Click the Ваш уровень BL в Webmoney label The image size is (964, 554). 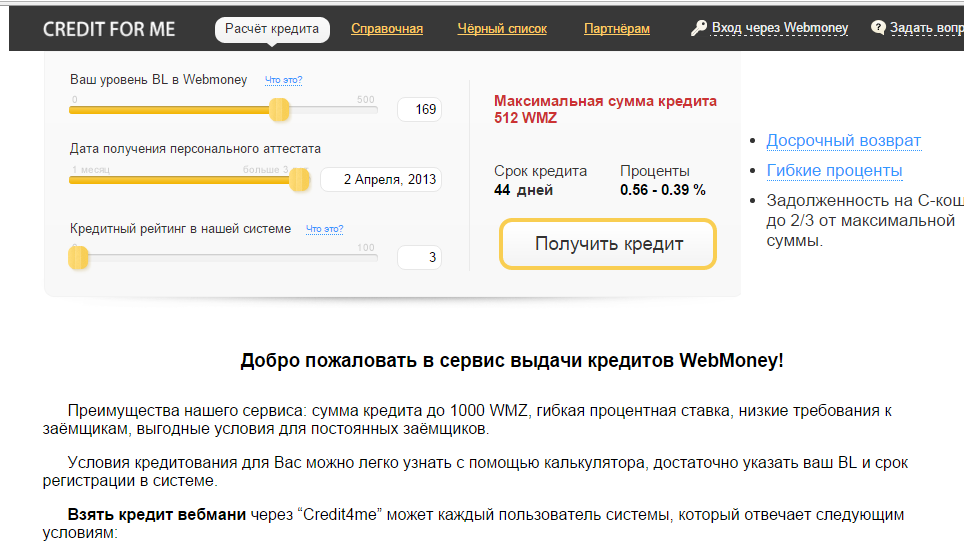[159, 79]
